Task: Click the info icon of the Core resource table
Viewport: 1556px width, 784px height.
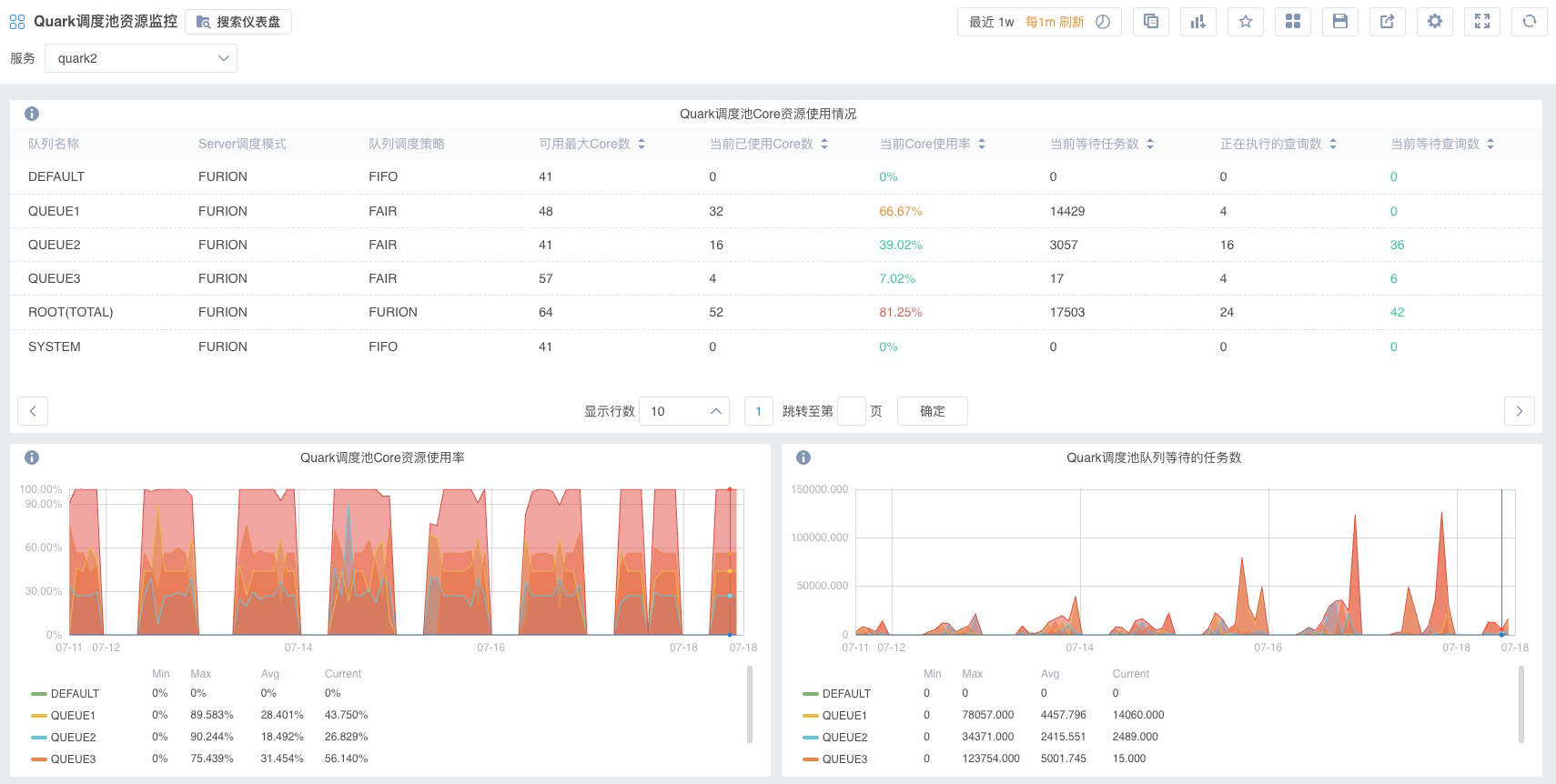Action: pos(32,114)
